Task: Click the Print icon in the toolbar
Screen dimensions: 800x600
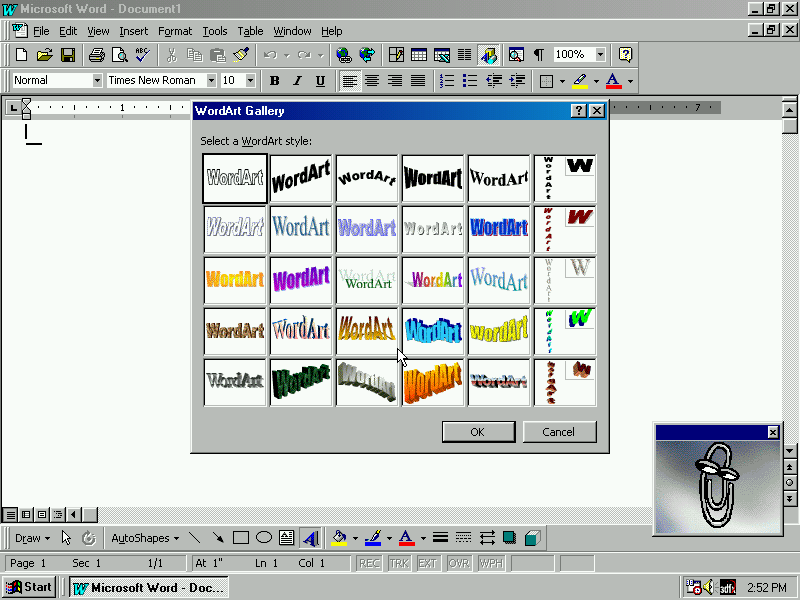Action: (x=96, y=55)
